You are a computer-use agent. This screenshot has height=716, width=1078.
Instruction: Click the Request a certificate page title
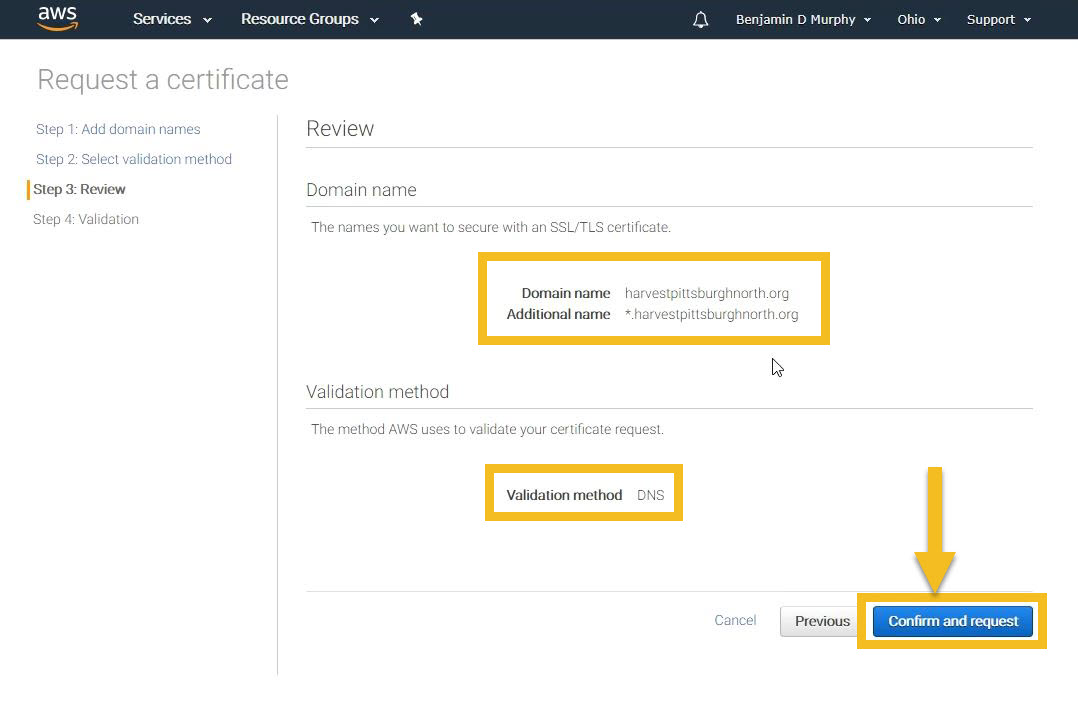[163, 80]
